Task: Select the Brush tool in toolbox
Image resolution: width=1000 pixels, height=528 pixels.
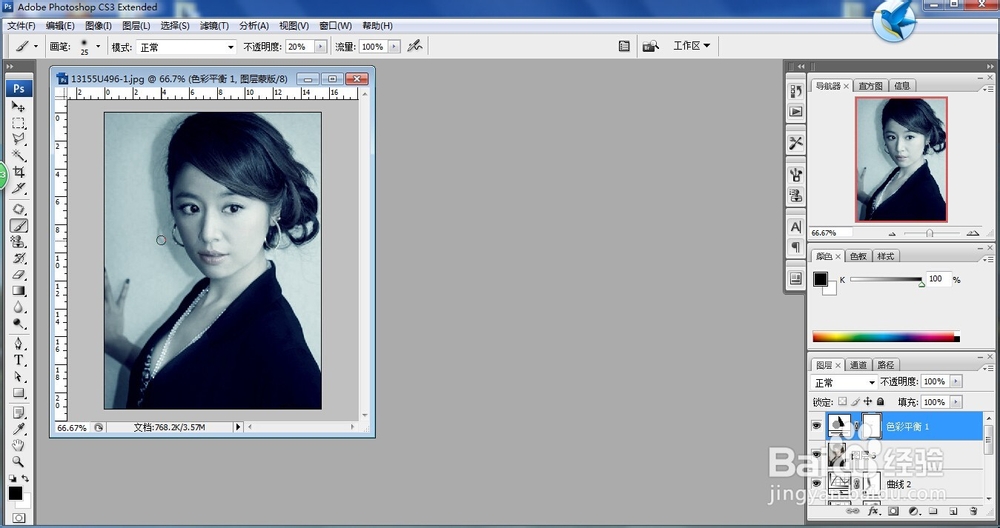Action: click(18, 226)
